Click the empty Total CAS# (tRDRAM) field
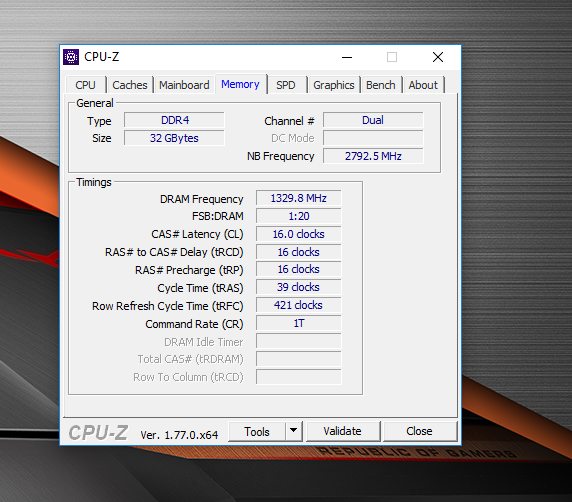Image resolution: width=572 pixels, height=502 pixels. (x=298, y=359)
